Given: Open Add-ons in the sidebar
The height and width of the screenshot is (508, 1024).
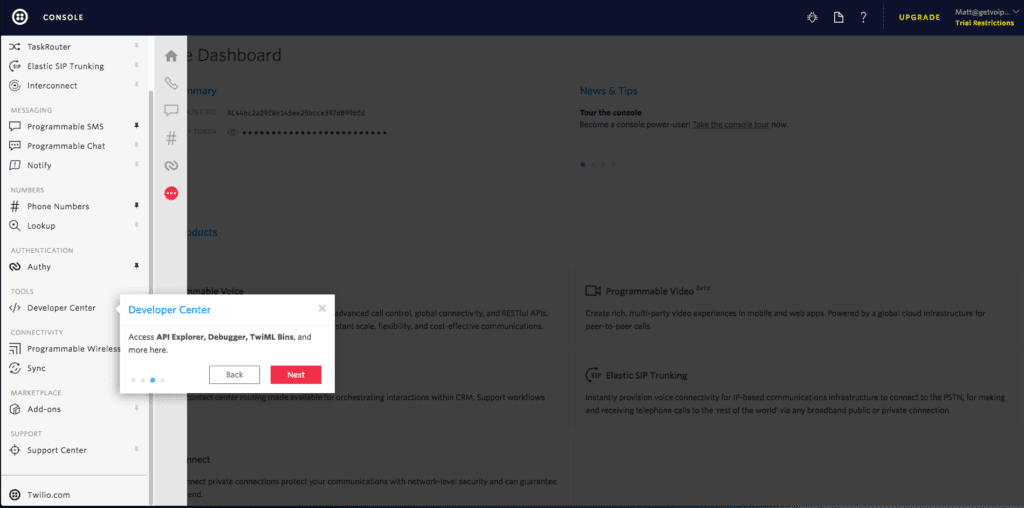Looking at the screenshot, I should [43, 409].
